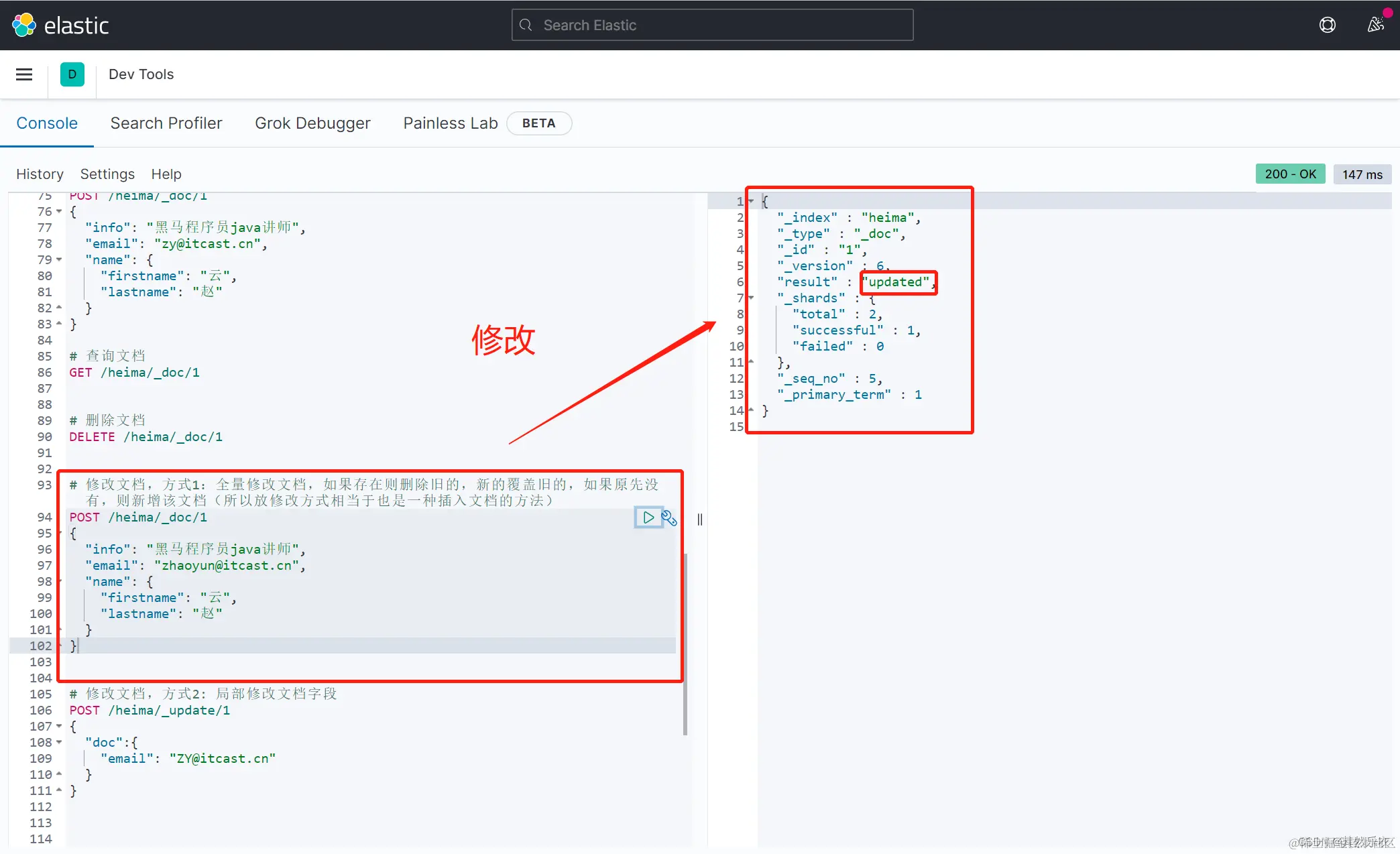Collapse response root at line 1
This screenshot has height=854, width=1400.
point(752,201)
